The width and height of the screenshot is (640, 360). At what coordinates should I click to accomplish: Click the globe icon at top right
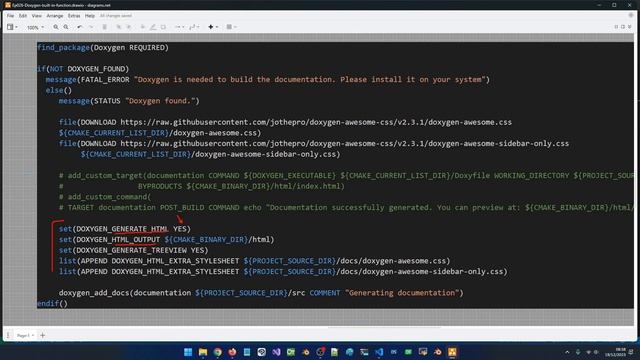point(631,15)
